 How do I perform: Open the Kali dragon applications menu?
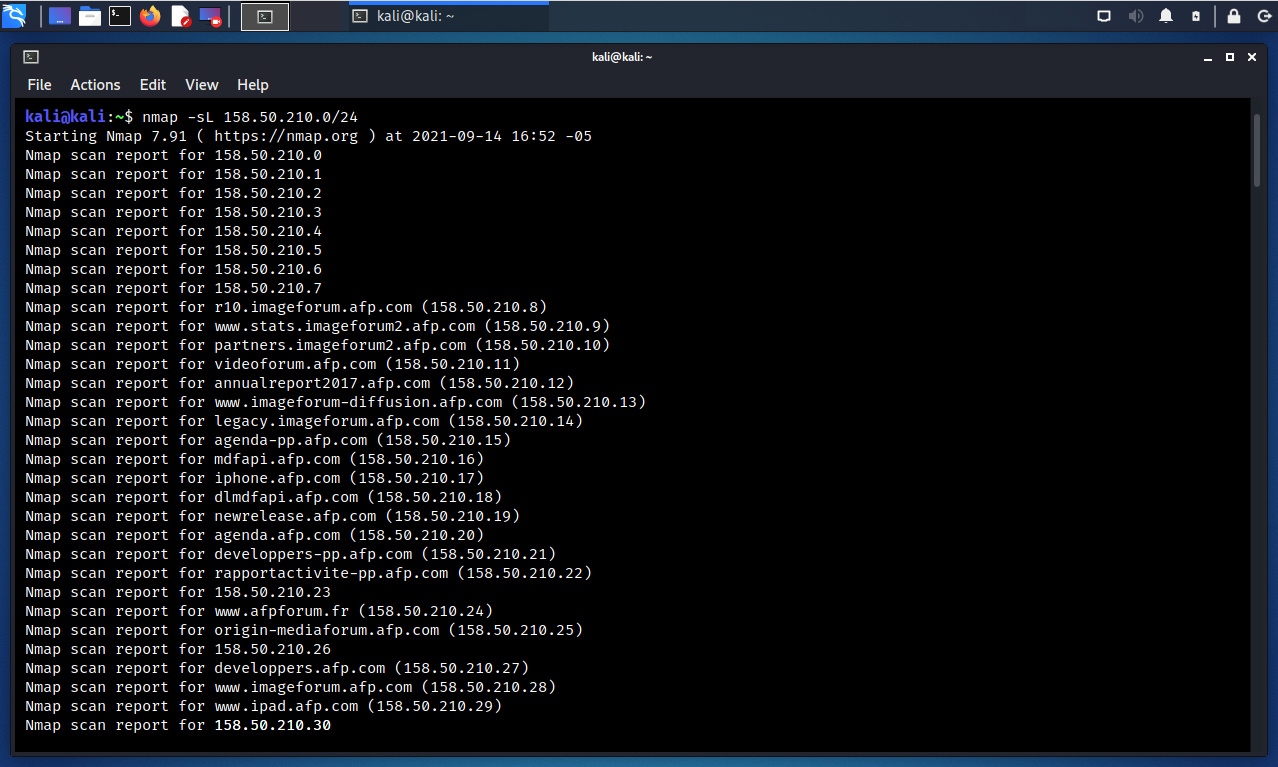click(14, 16)
